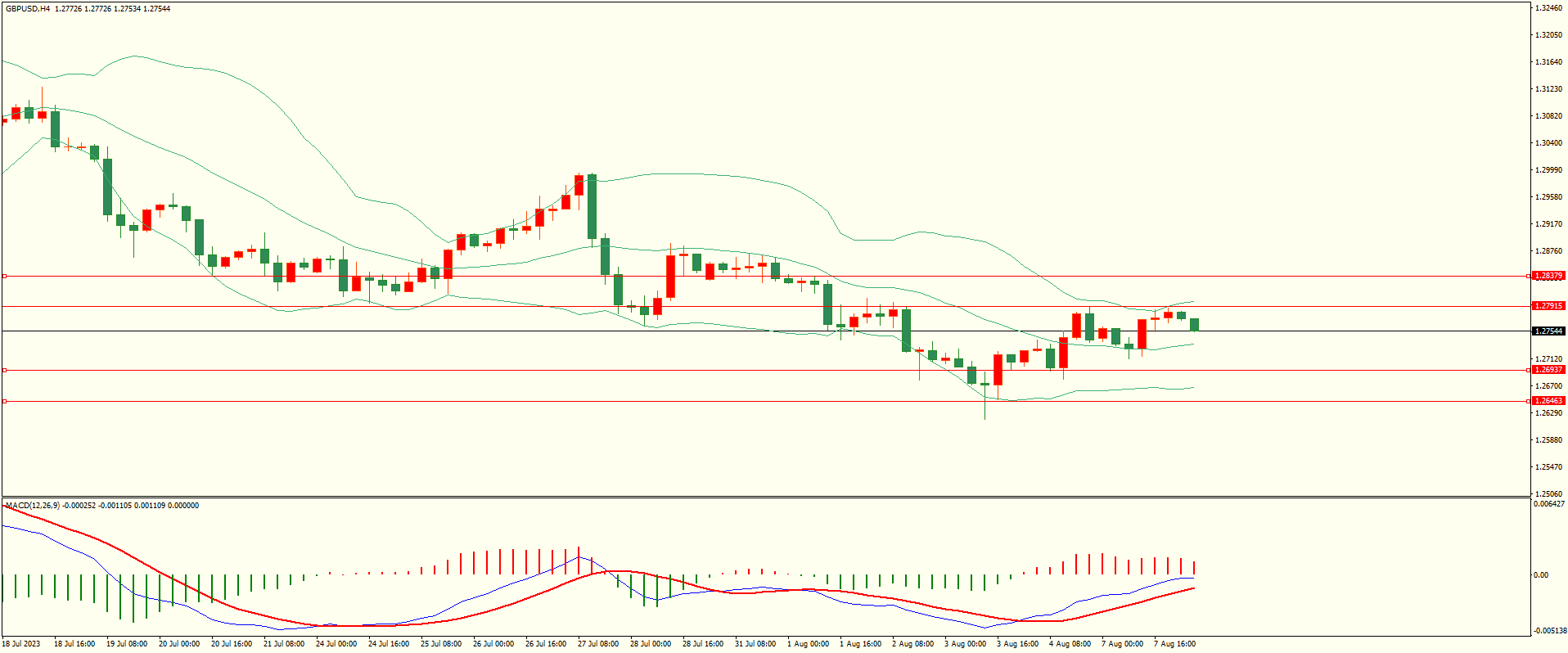Image resolution: width=1568 pixels, height=653 pixels.
Task: Click the 4 Aug 08:00 time axis label
Action: [x=1070, y=644]
